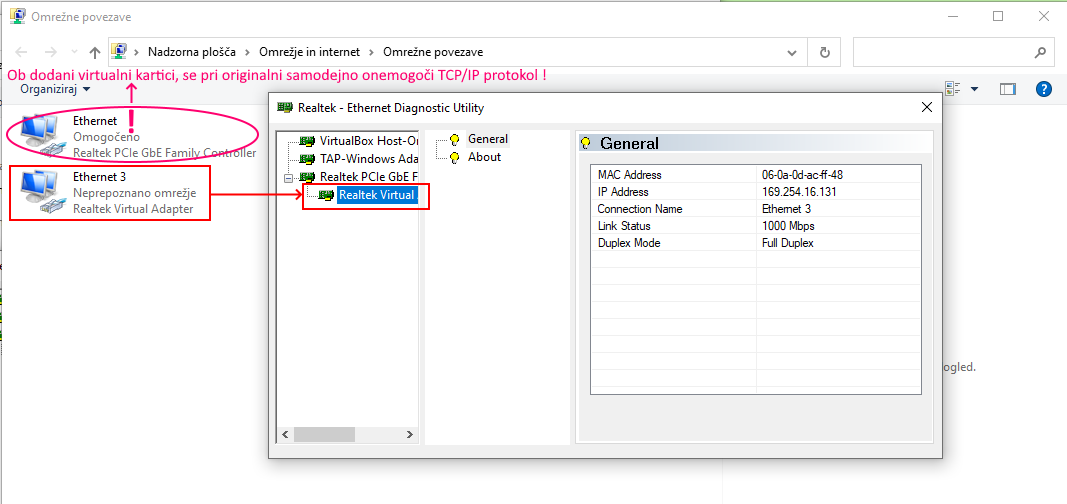Open the About page in utility

click(485, 157)
